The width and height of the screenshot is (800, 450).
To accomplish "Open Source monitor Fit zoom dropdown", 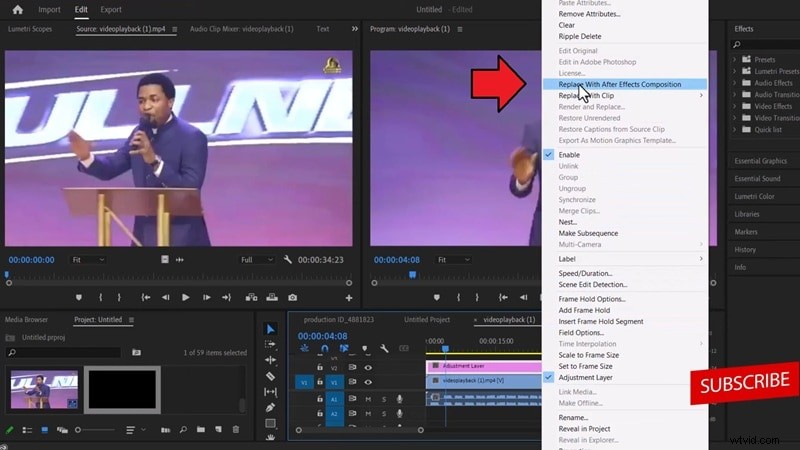I will pos(88,260).
